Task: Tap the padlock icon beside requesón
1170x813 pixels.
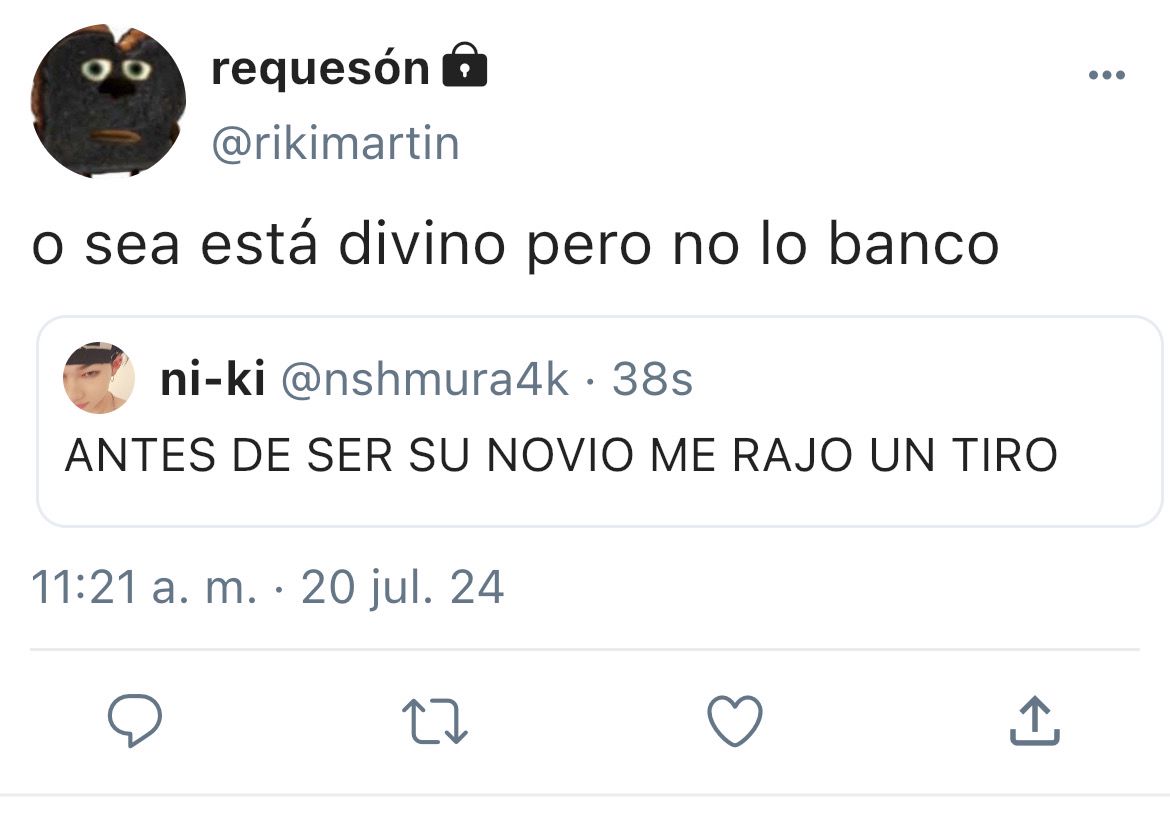Action: (465, 65)
